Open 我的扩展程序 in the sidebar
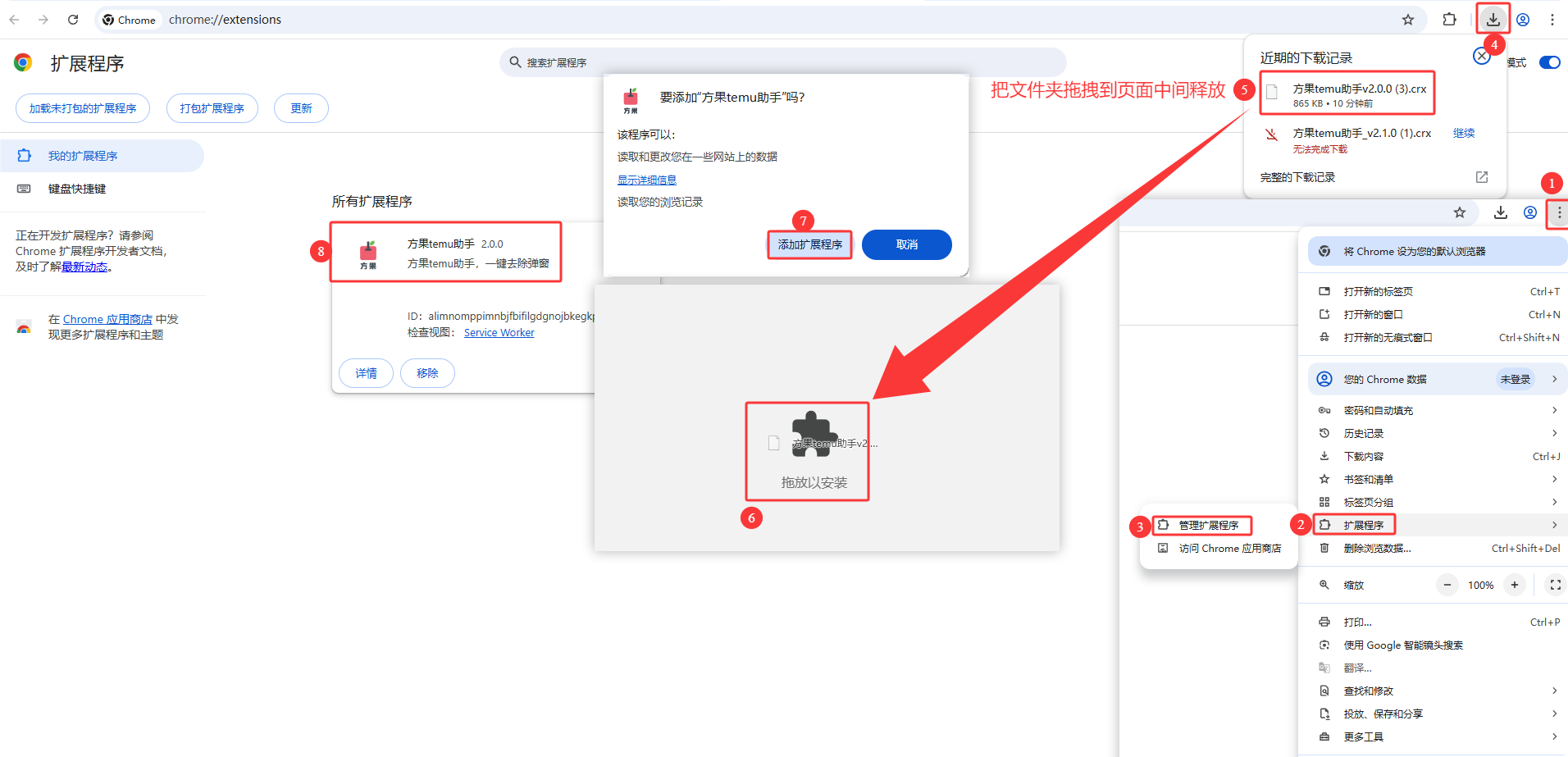 pos(102,156)
